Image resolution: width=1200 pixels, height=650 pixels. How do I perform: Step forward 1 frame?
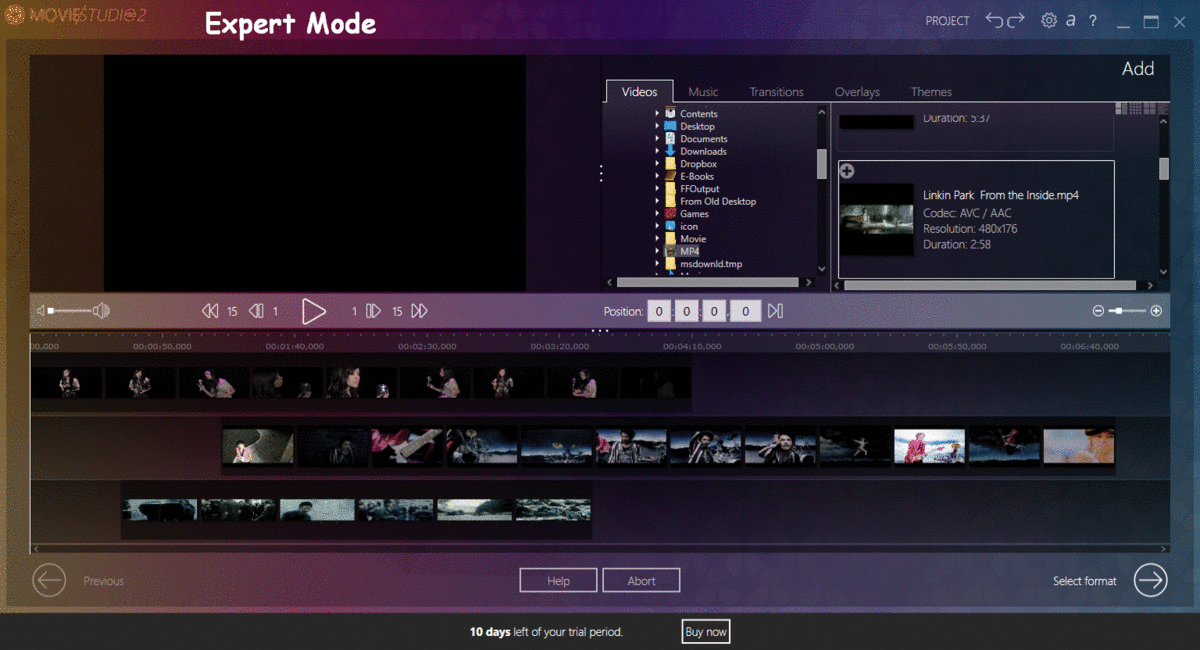click(x=373, y=311)
